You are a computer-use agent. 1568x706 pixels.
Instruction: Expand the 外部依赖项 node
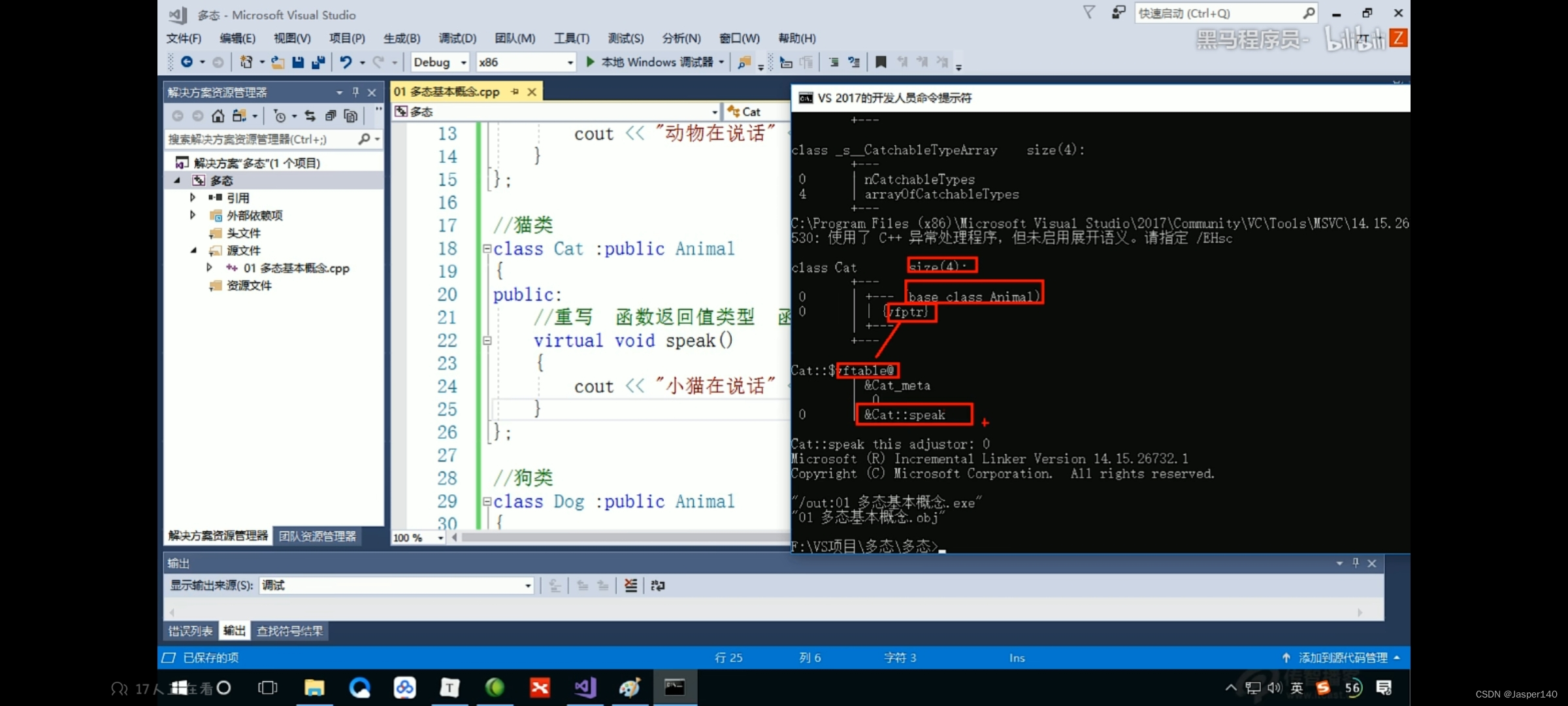coord(193,215)
